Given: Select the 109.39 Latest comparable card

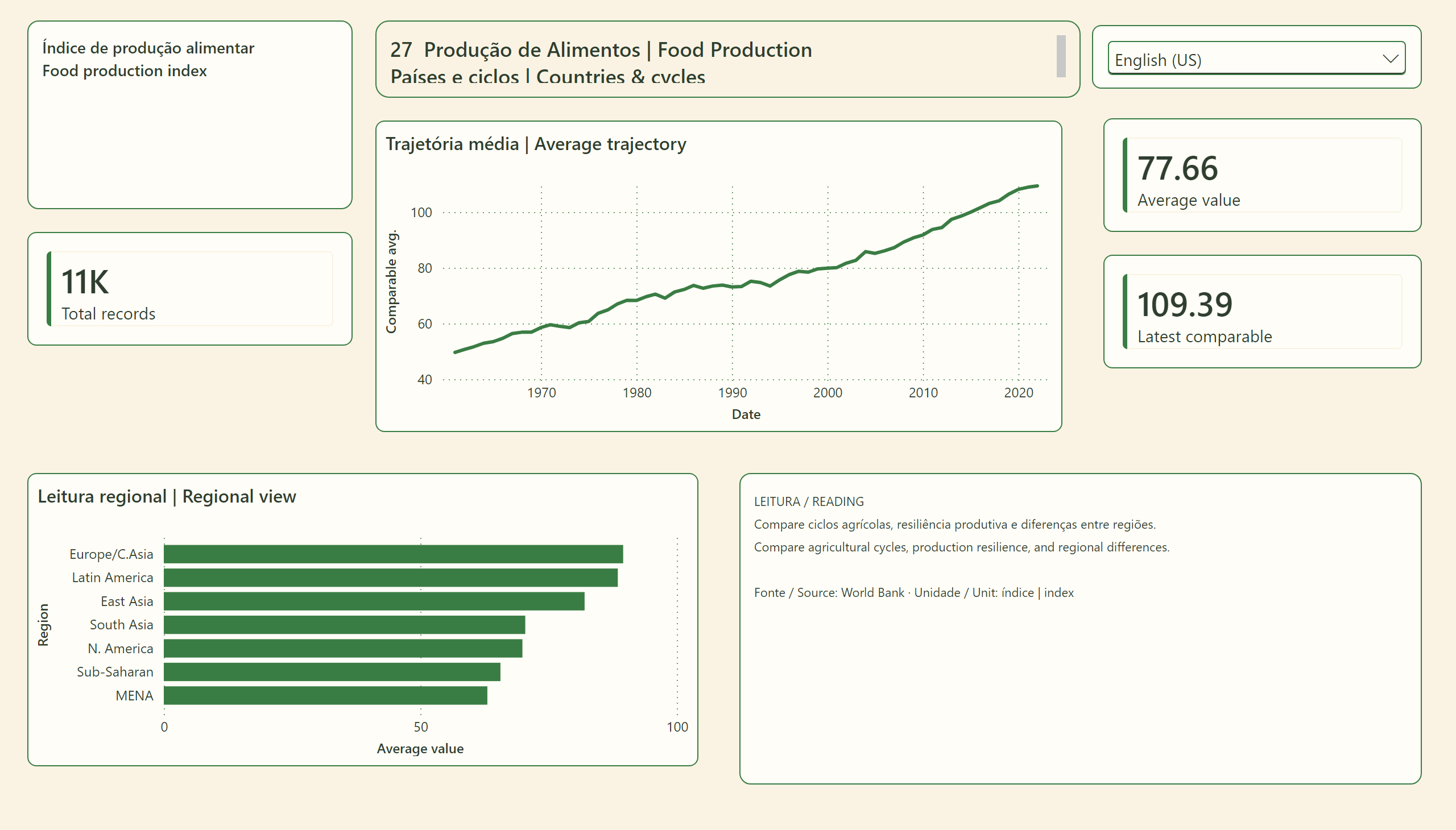Looking at the screenshot, I should (1262, 312).
